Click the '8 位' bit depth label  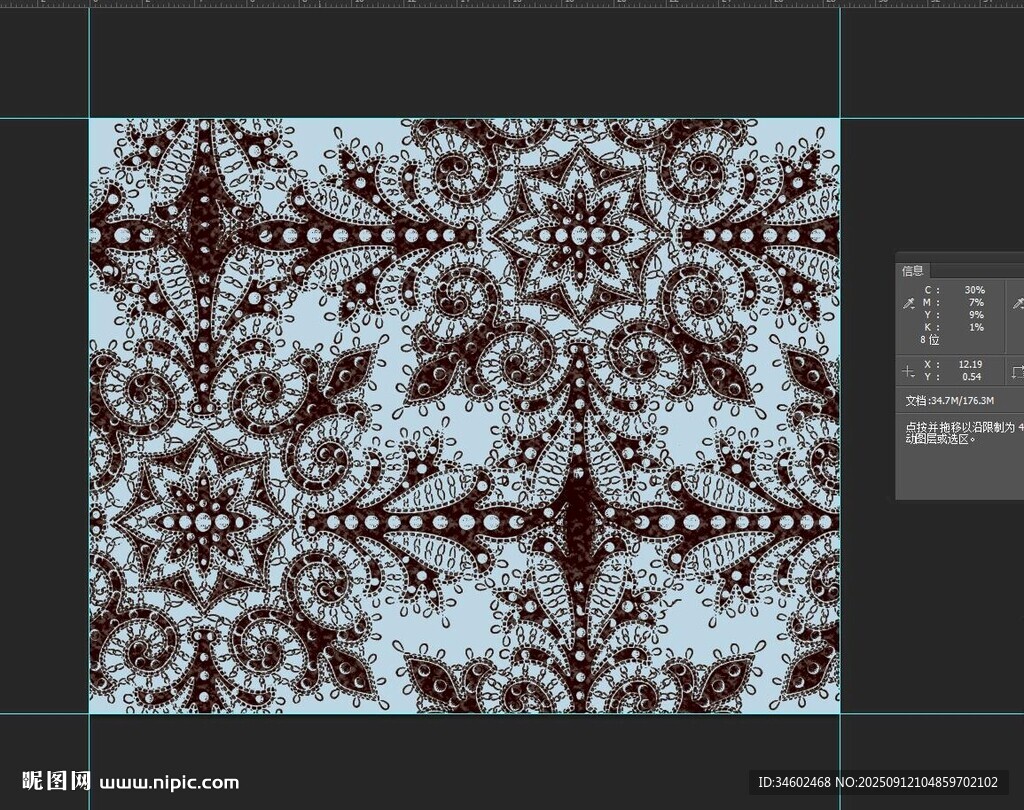click(x=929, y=340)
